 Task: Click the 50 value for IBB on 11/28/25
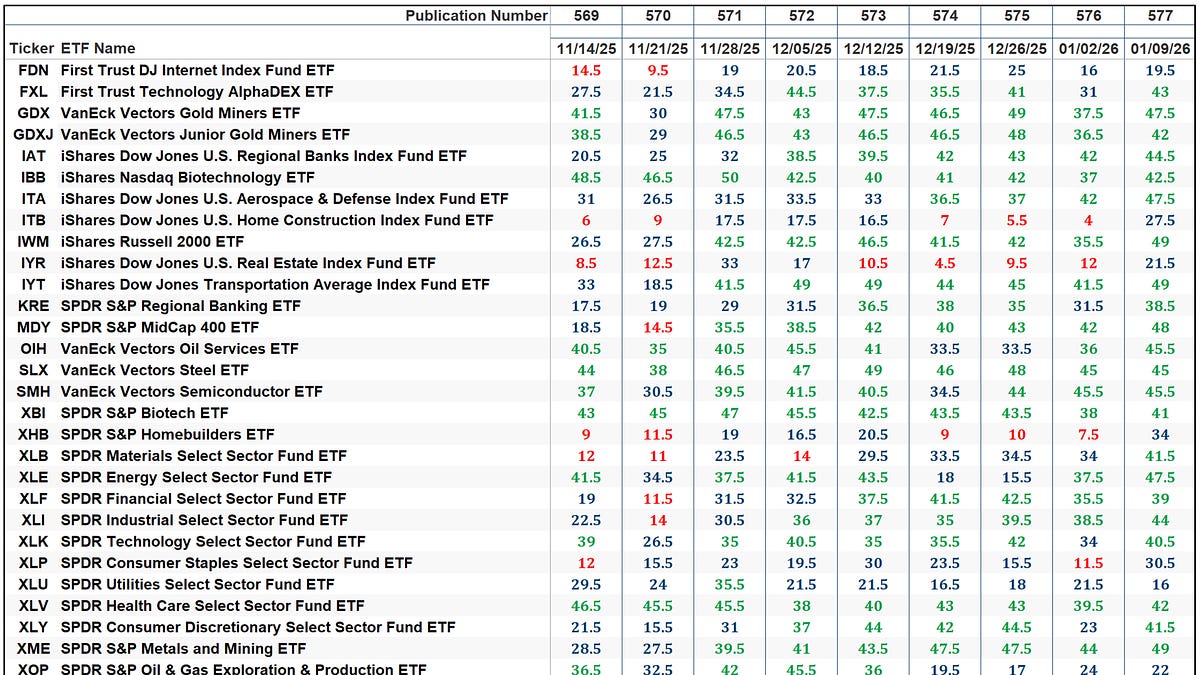pyautogui.click(x=730, y=177)
